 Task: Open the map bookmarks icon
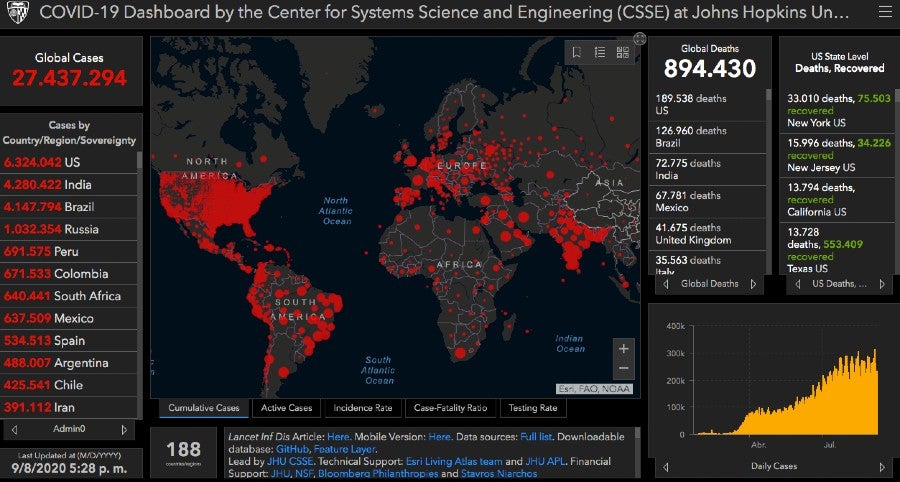click(x=577, y=53)
